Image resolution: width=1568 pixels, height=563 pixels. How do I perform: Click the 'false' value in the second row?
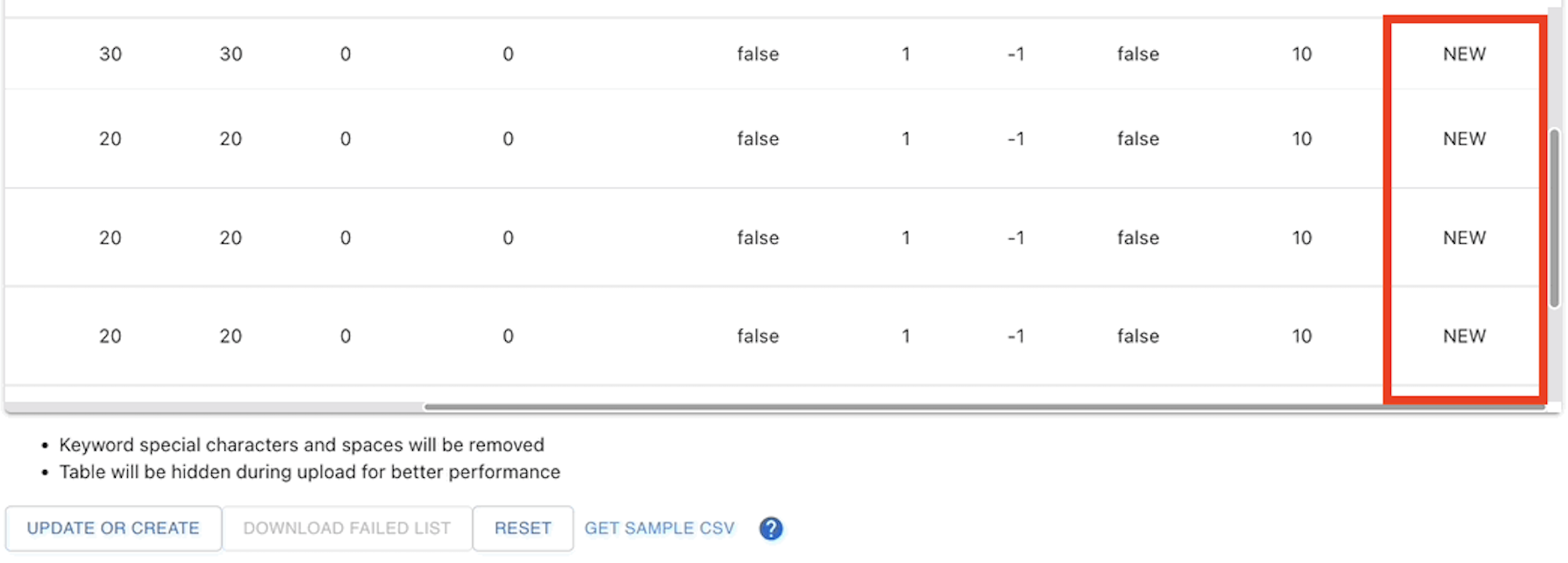(x=758, y=139)
